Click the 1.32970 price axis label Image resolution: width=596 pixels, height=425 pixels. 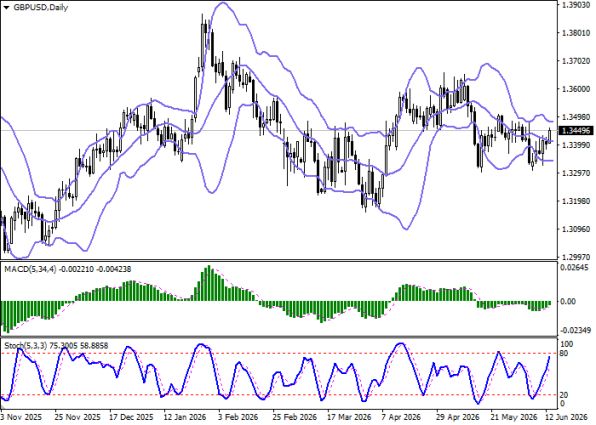click(575, 173)
